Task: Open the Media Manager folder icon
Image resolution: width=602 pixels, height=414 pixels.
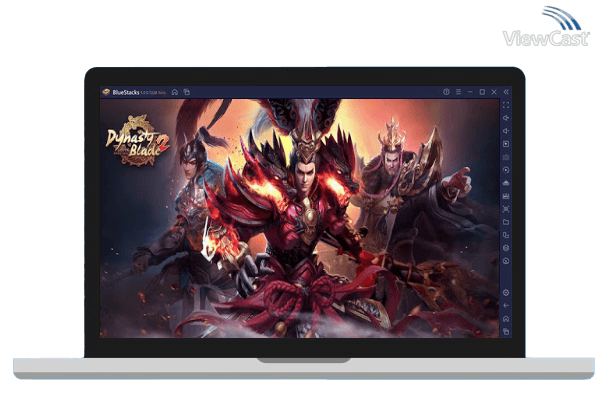Action: click(506, 222)
